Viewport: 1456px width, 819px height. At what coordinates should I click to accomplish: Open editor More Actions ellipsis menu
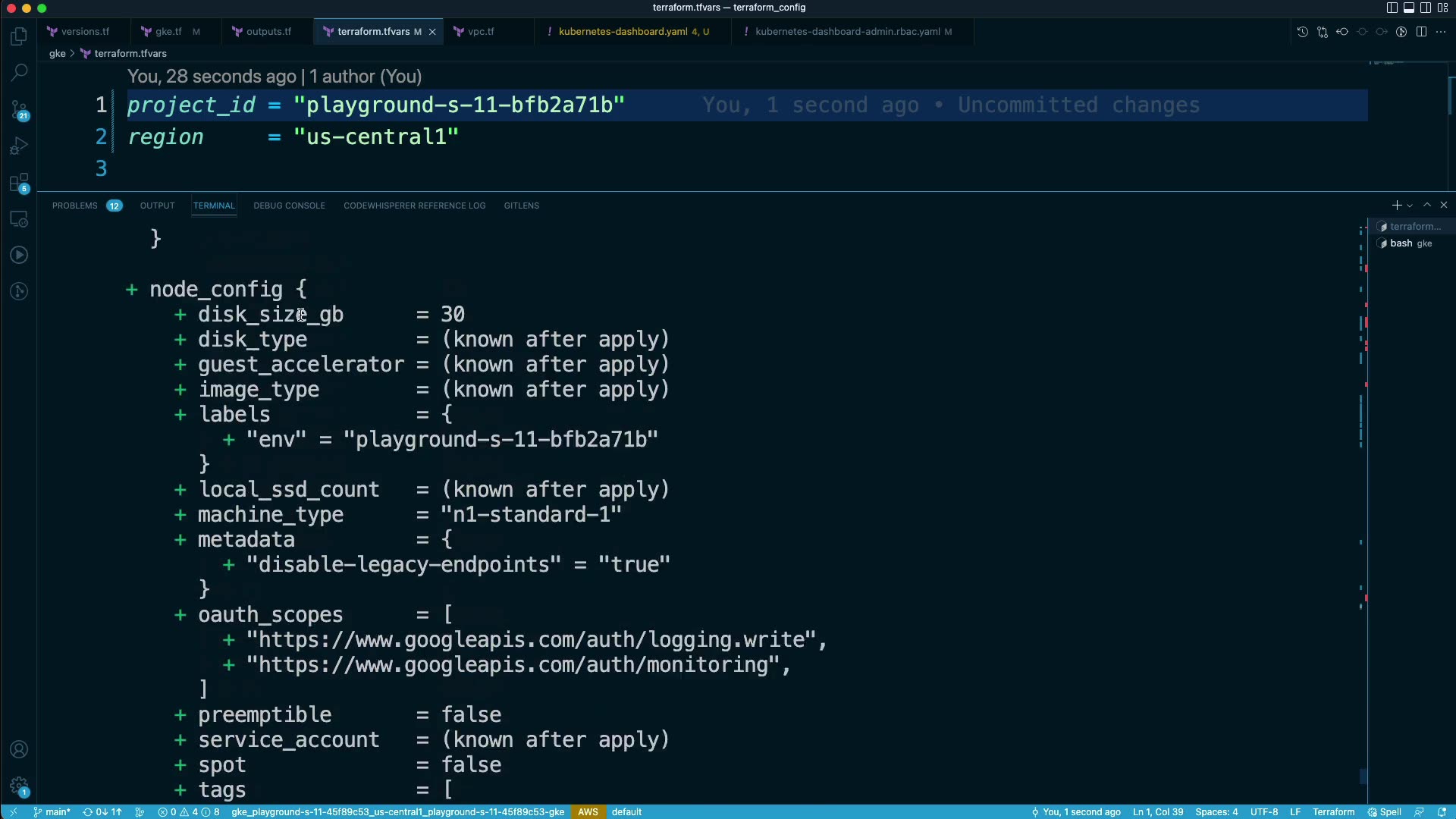(x=1441, y=32)
